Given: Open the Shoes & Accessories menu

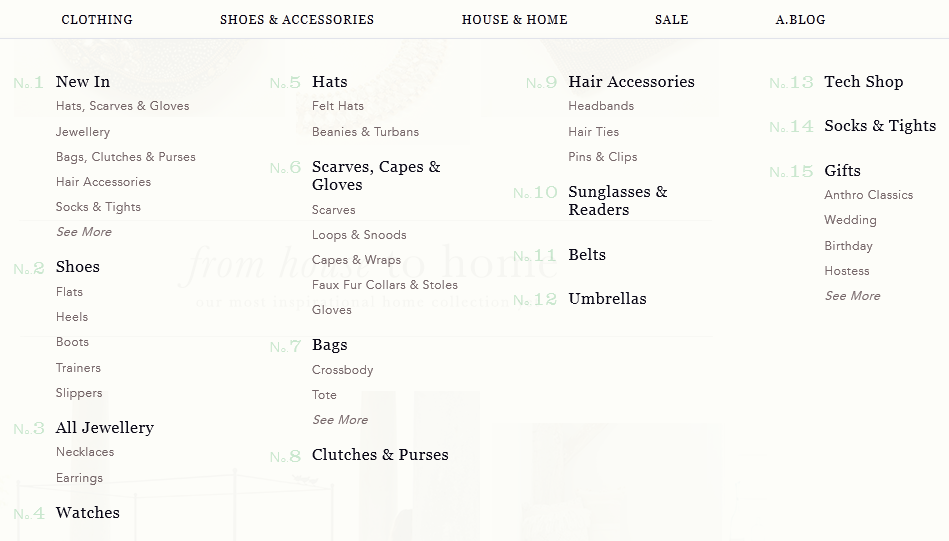Looking at the screenshot, I should point(297,19).
